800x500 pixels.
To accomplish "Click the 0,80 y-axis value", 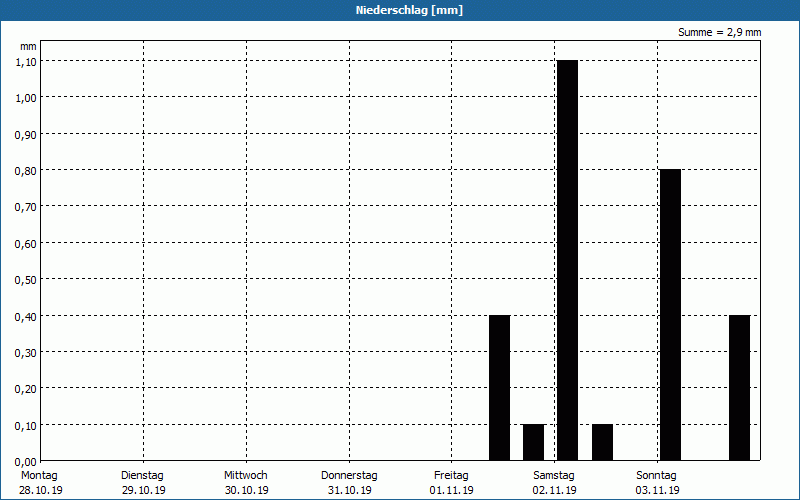I will [26, 171].
